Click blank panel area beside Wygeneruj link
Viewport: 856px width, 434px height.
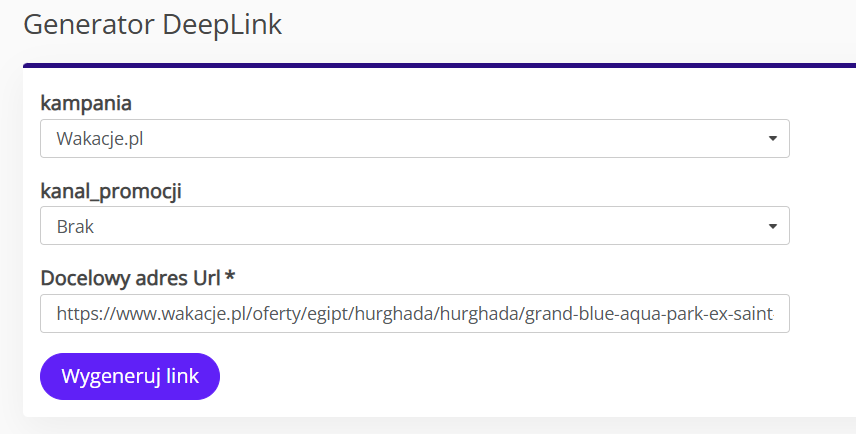491,376
